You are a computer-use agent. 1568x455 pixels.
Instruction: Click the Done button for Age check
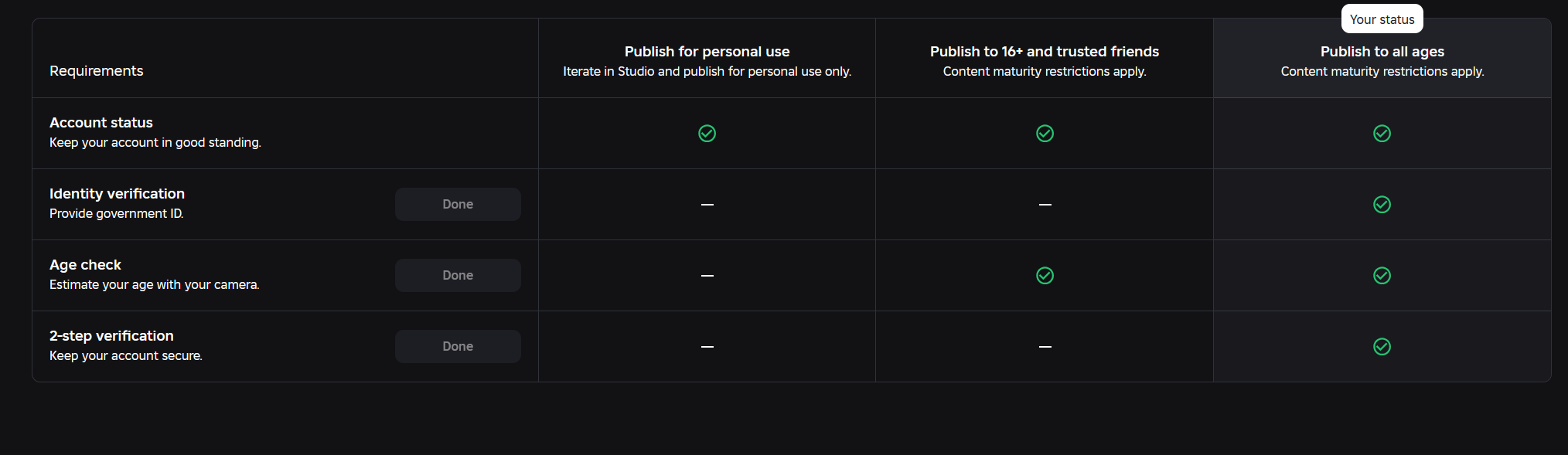[x=458, y=275]
